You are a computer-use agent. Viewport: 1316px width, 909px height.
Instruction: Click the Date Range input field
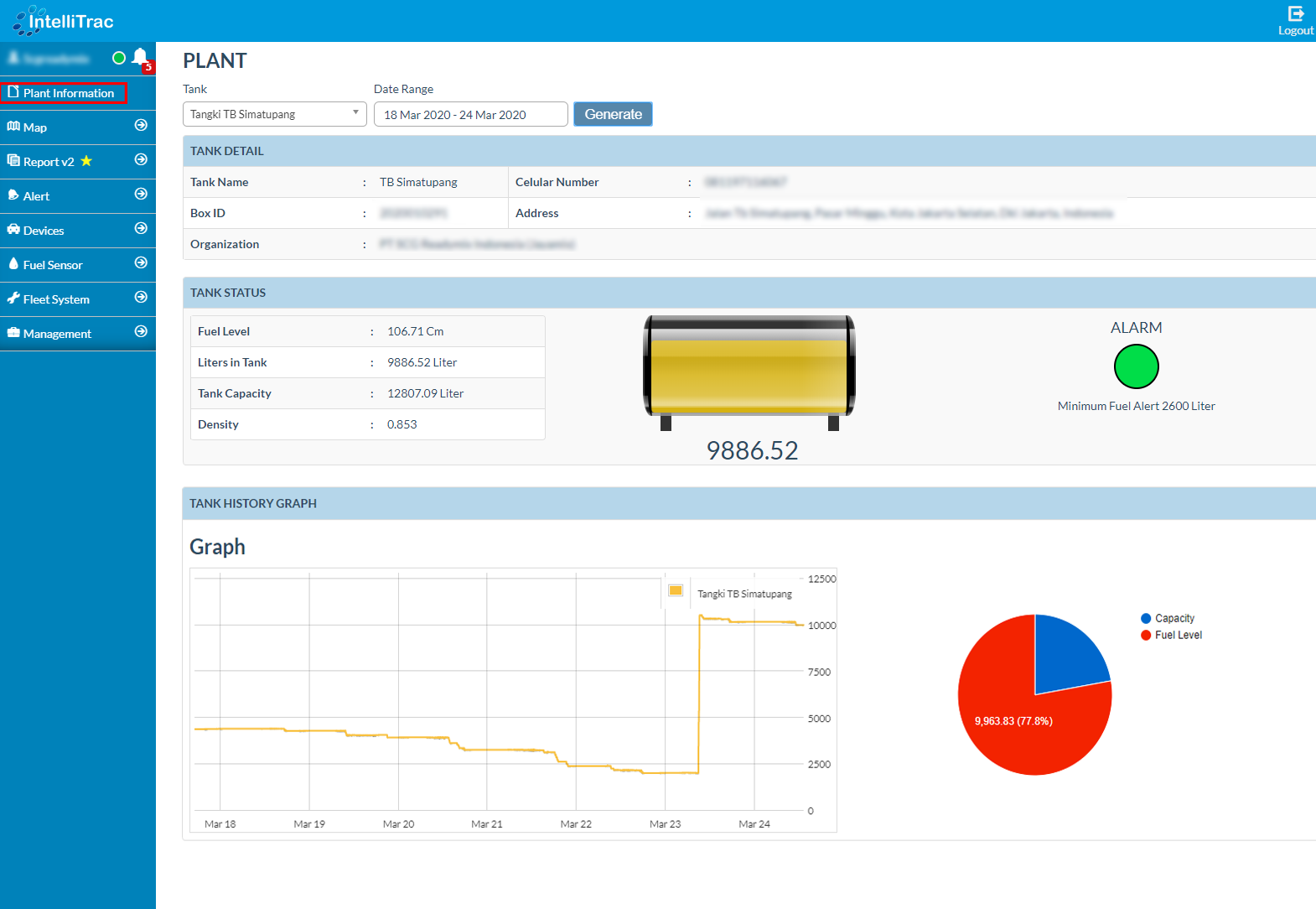click(x=470, y=114)
